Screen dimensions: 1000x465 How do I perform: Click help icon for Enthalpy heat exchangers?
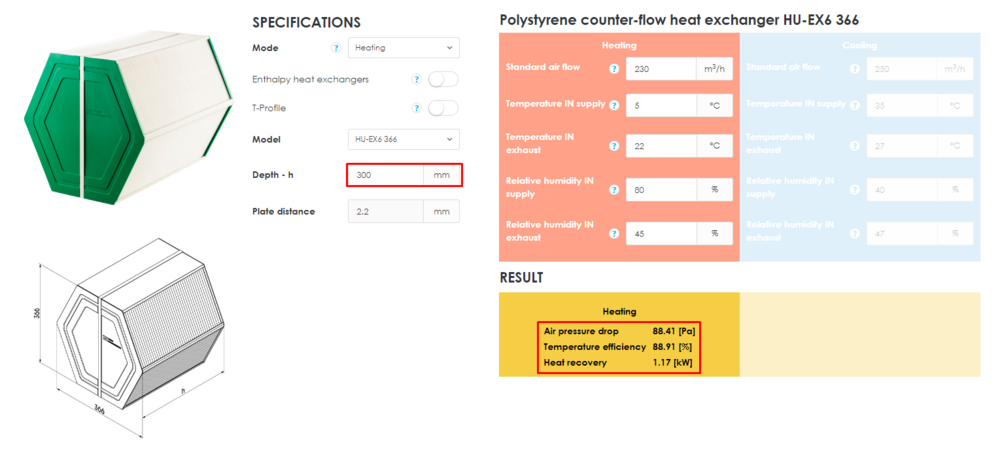pos(416,79)
